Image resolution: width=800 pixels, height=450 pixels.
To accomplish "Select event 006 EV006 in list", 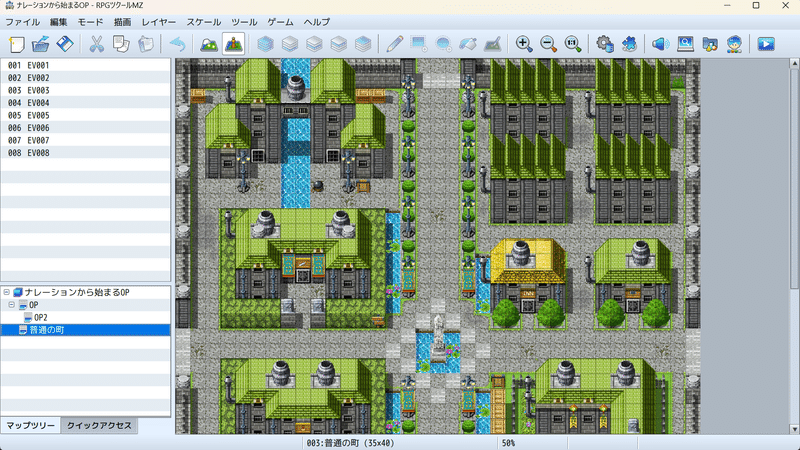I will 86,128.
